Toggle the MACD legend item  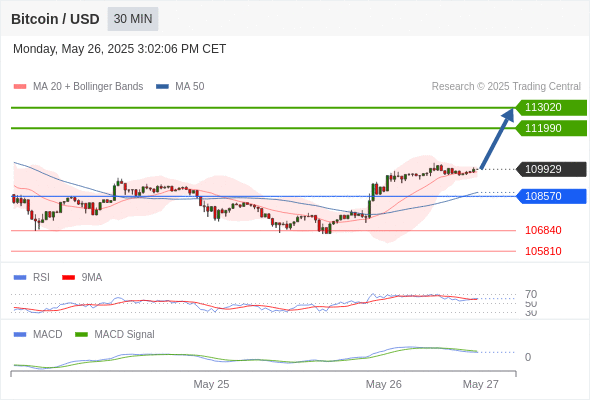(x=38, y=334)
